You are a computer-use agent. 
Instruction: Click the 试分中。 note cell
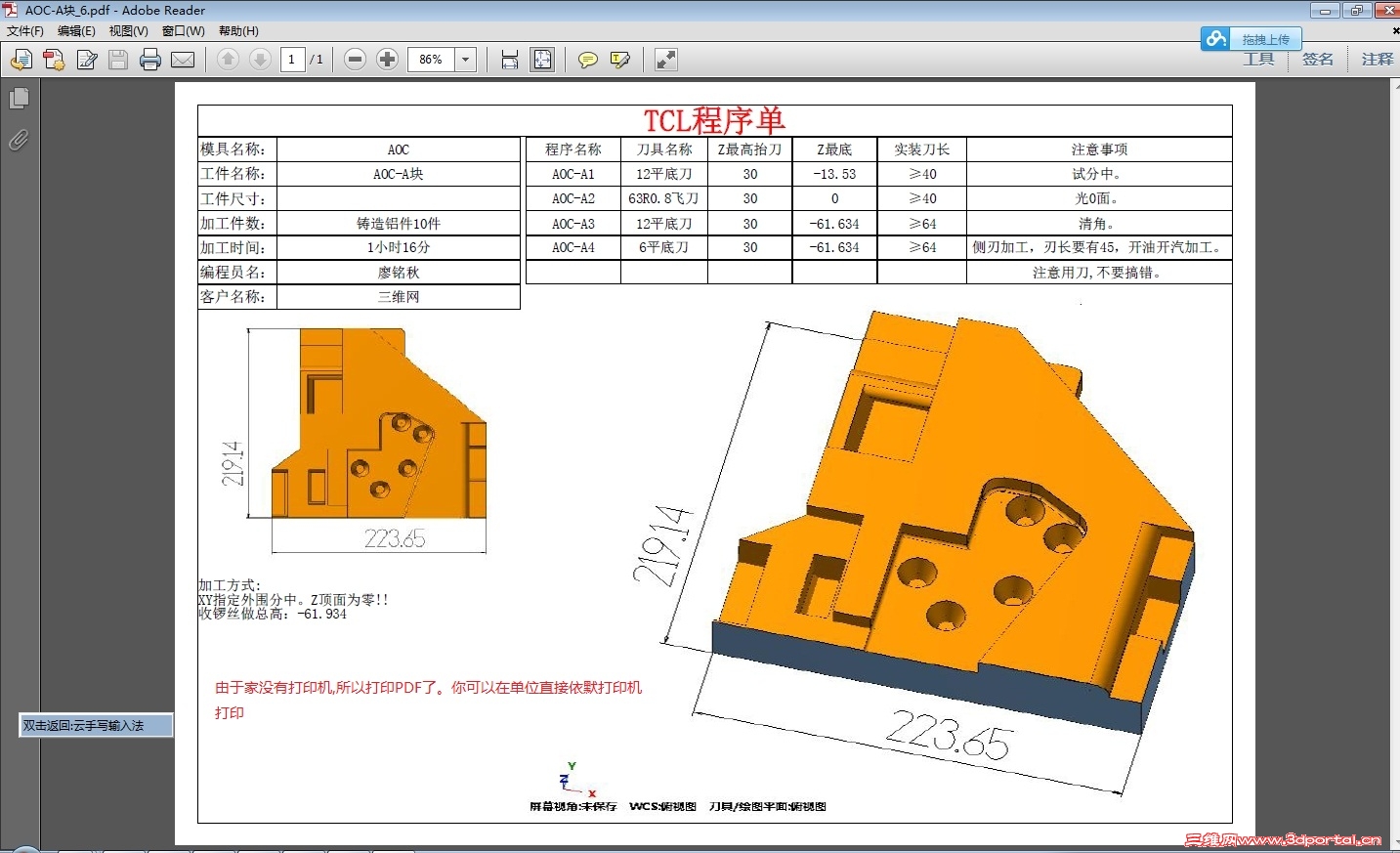coord(1099,174)
